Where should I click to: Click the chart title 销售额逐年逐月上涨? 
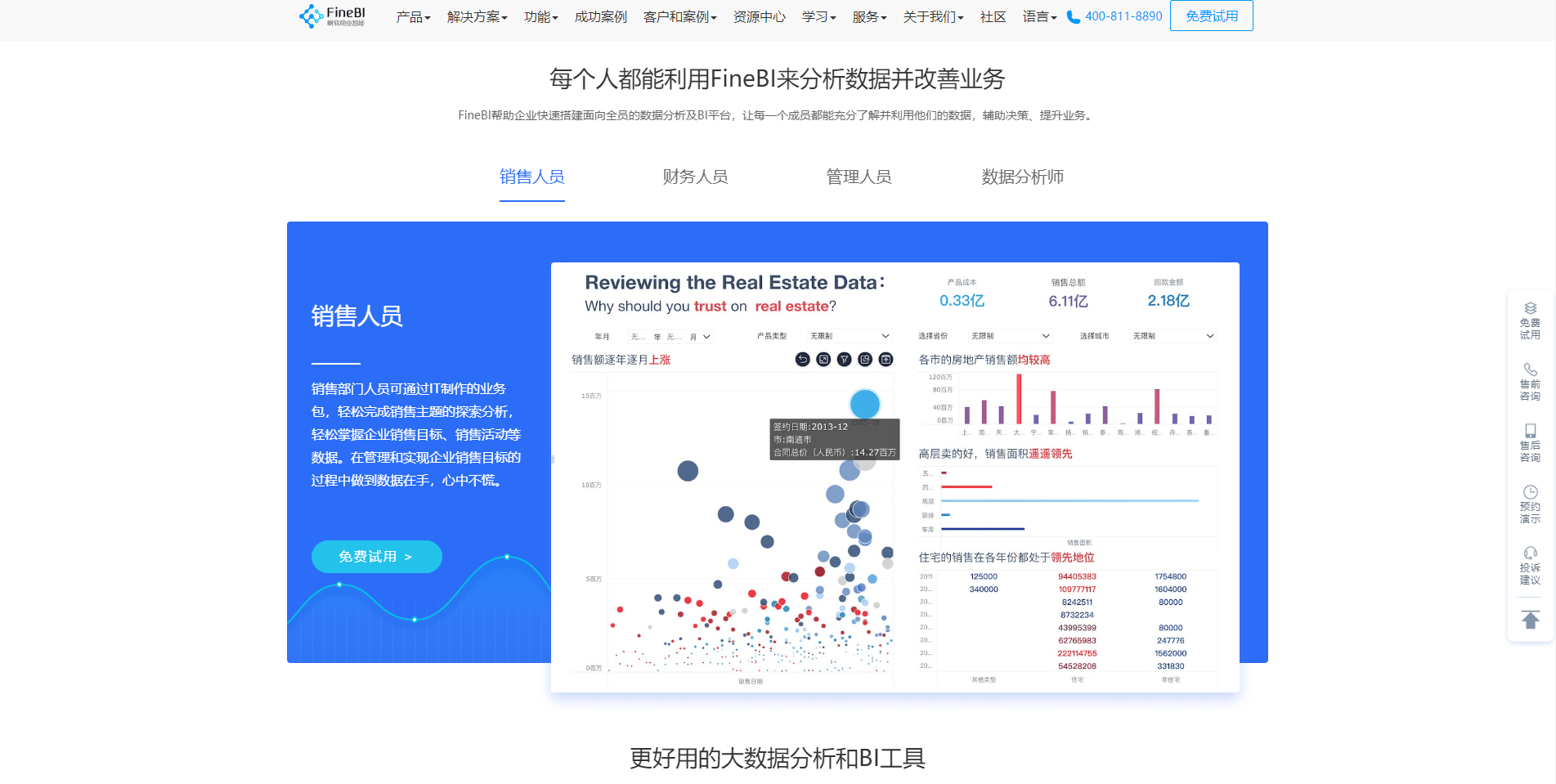[x=621, y=360]
